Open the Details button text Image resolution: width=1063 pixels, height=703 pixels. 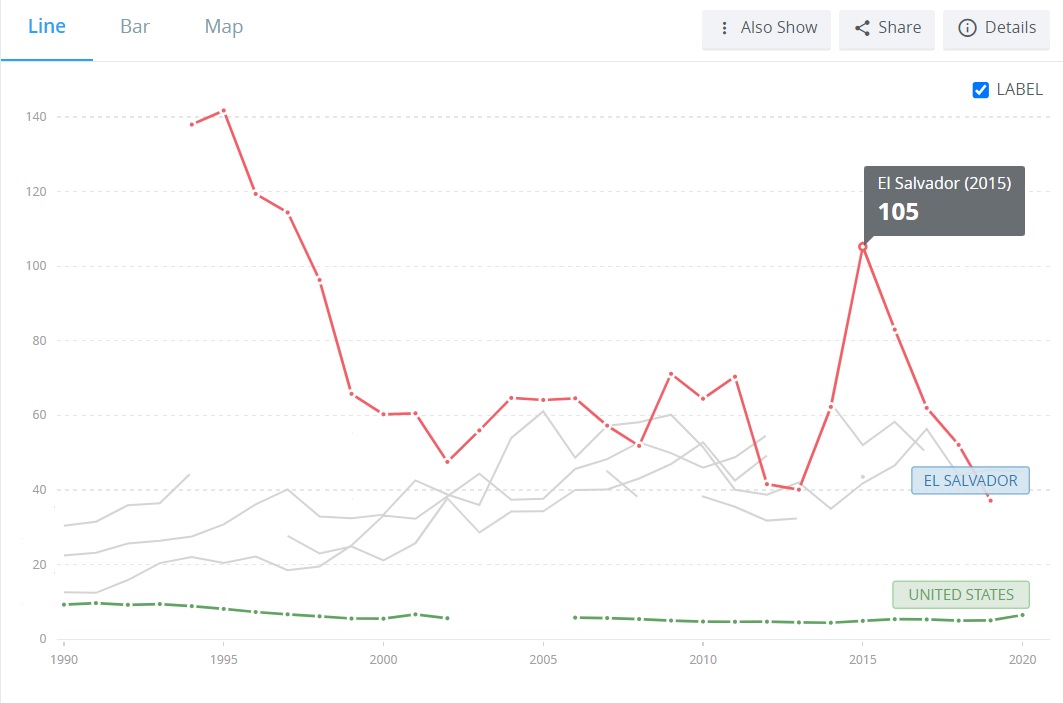tap(1010, 28)
